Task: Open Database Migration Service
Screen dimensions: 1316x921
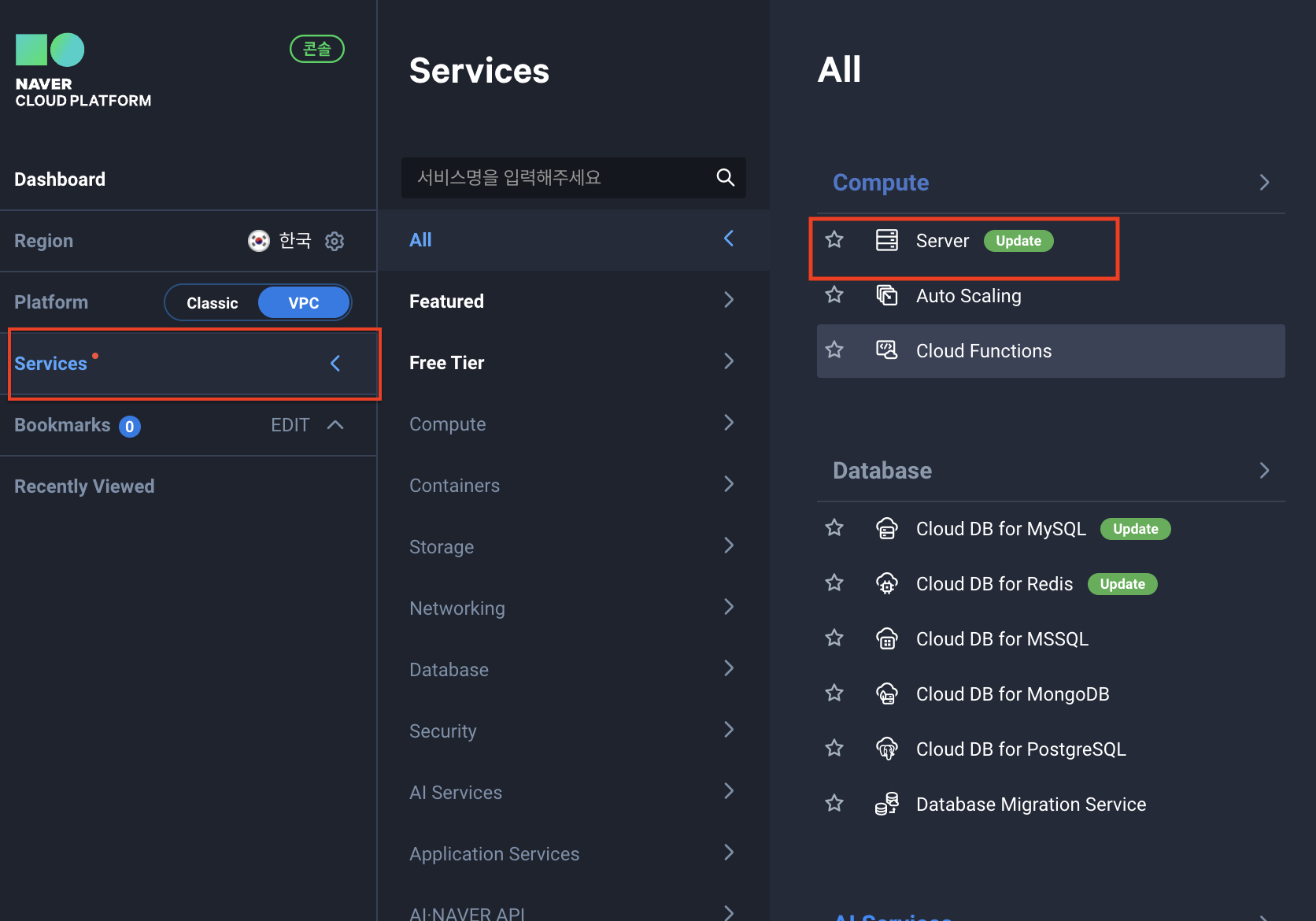Action: coord(1030,804)
